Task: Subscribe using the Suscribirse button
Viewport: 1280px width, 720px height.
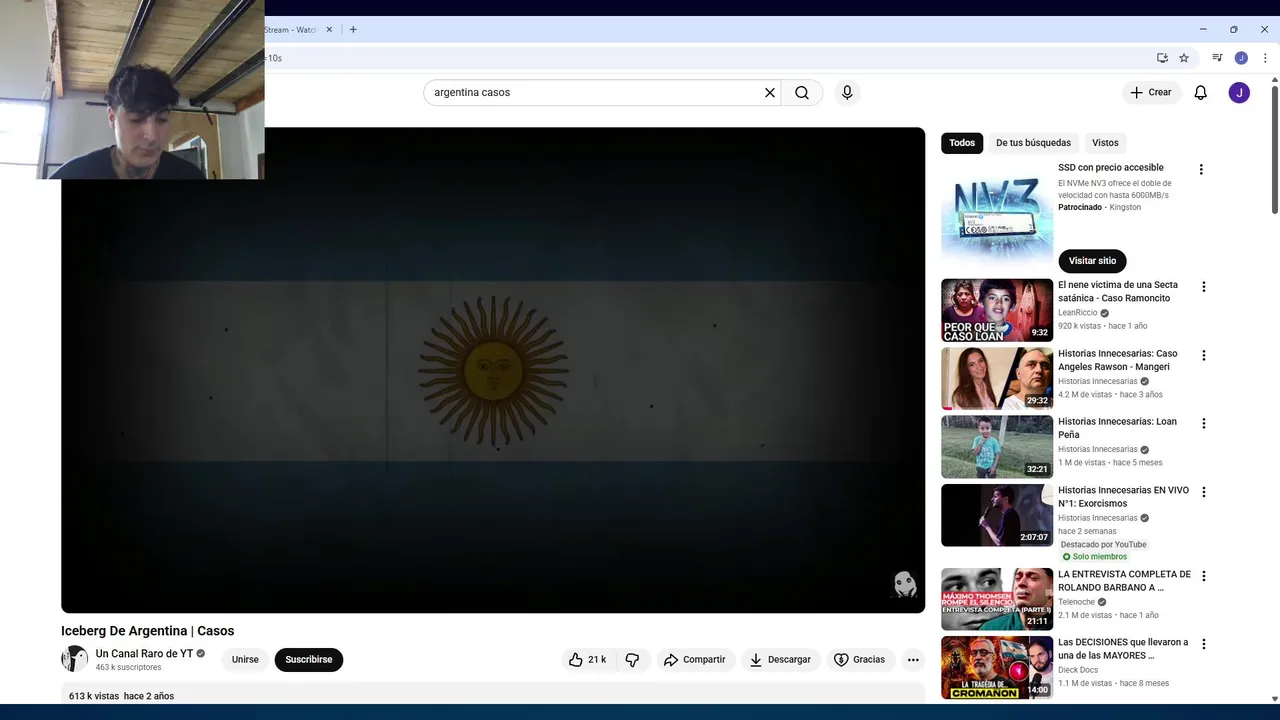Action: 309,659
